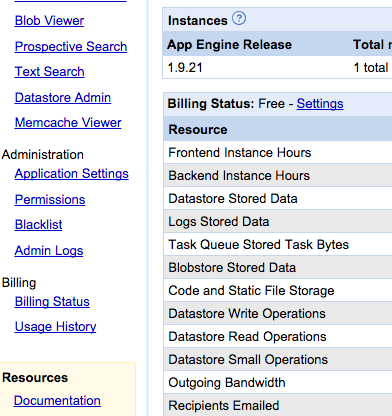
Task: View Usage History
Action: 55,327
